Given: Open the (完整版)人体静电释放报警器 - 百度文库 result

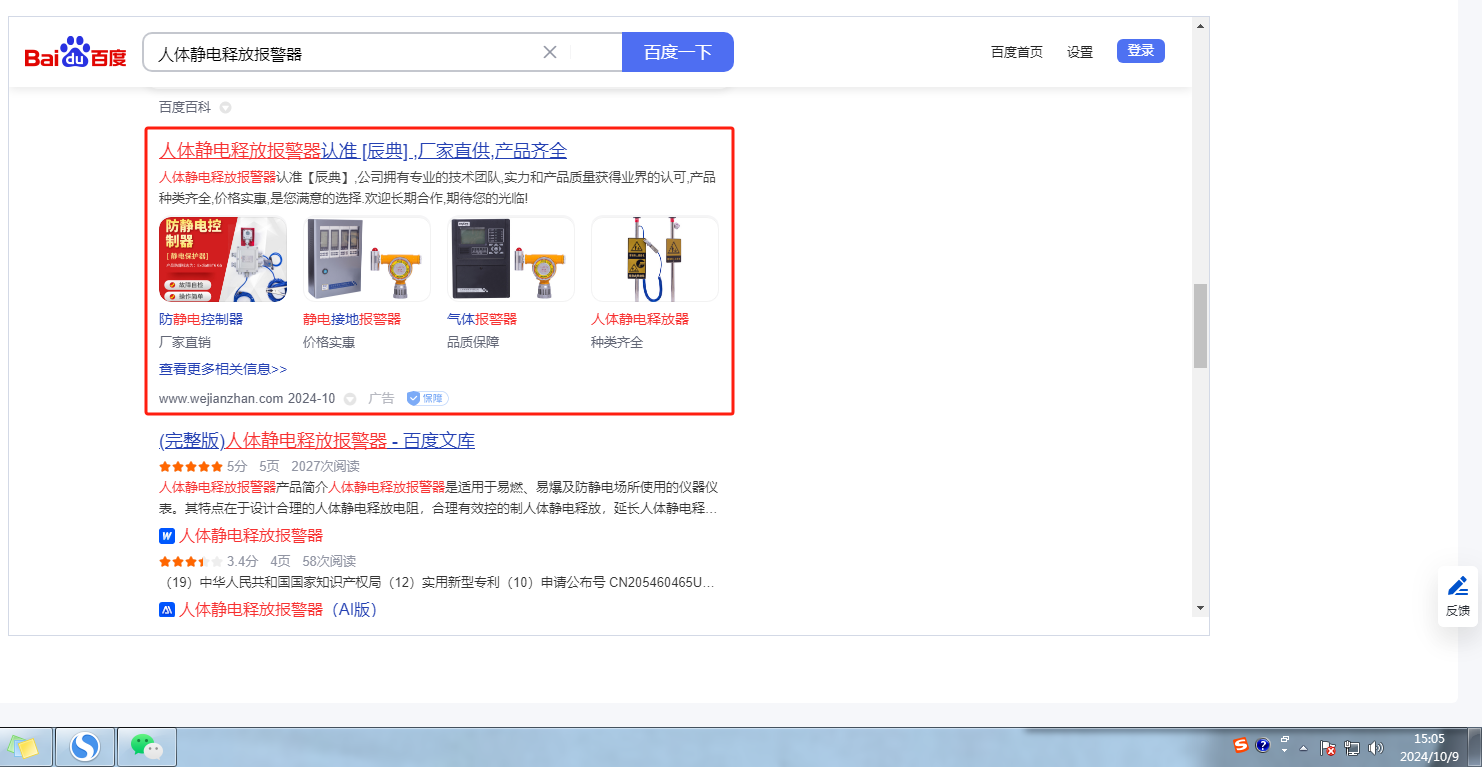Looking at the screenshot, I should point(317,441).
